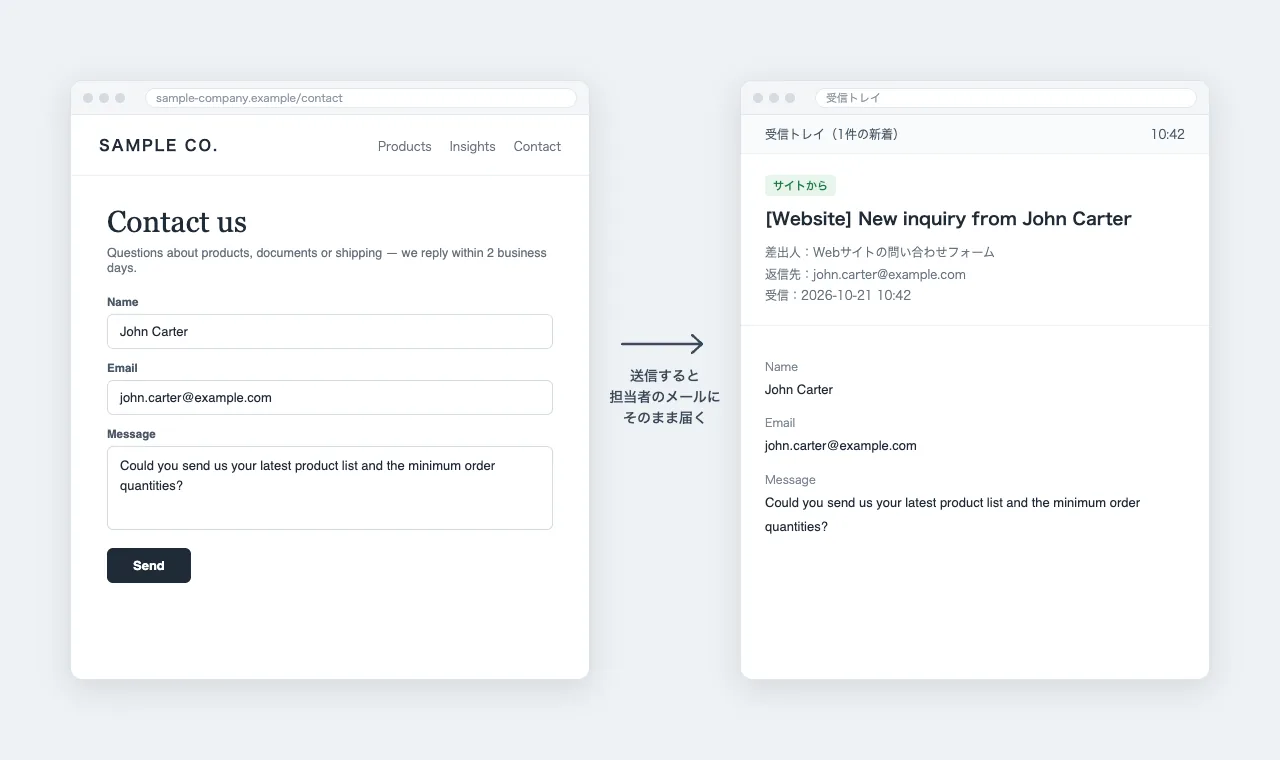
Task: Select john.carter@example.com in the email body
Action: (x=841, y=446)
